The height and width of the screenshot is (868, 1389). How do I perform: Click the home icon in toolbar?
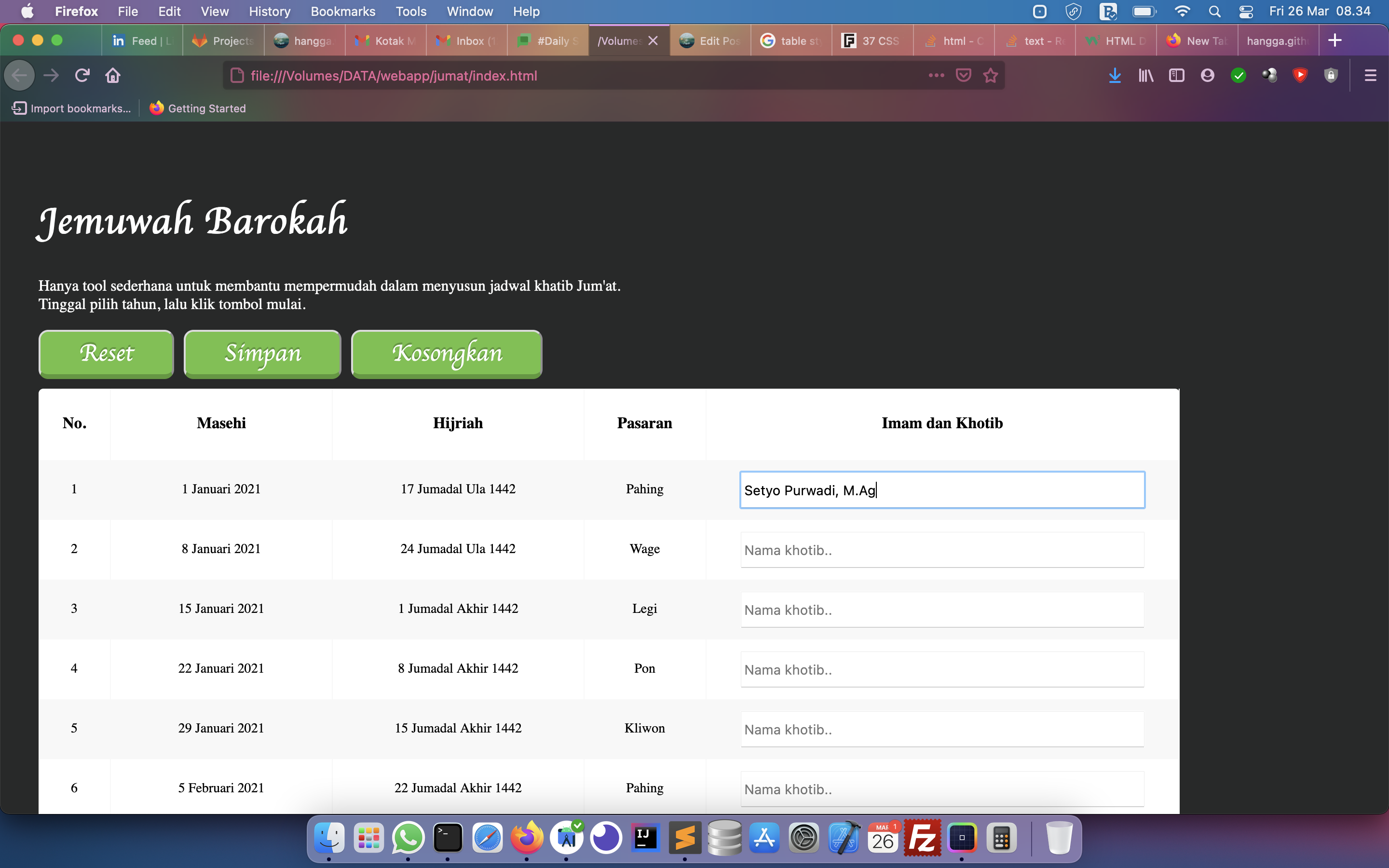coord(112,75)
